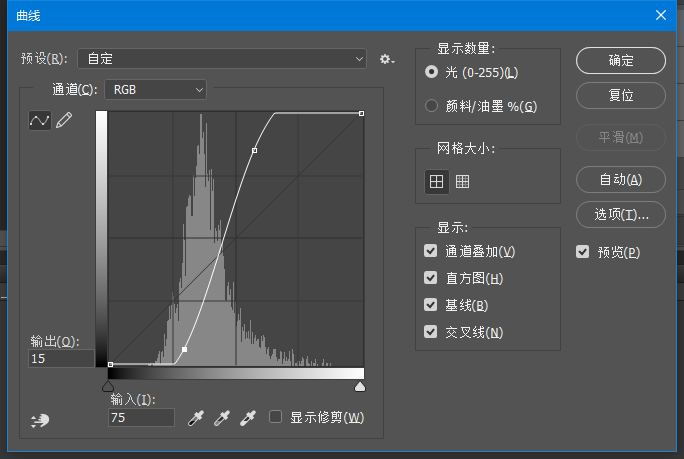The height and width of the screenshot is (459, 684).
Task: Enable 显示修剪 checkbox
Action: click(x=275, y=417)
